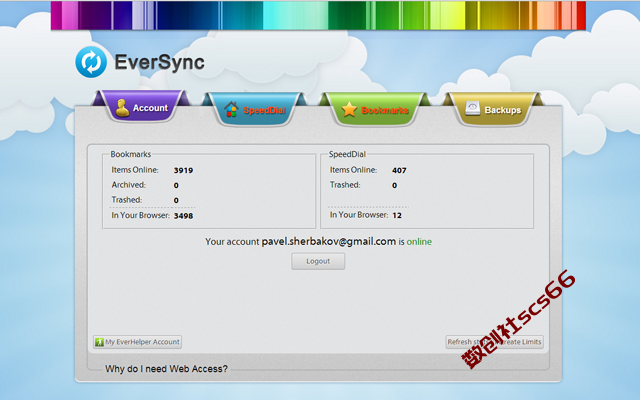Viewport: 640px width, 400px height.
Task: Click the Bookmarks group box heading
Action: click(x=131, y=154)
